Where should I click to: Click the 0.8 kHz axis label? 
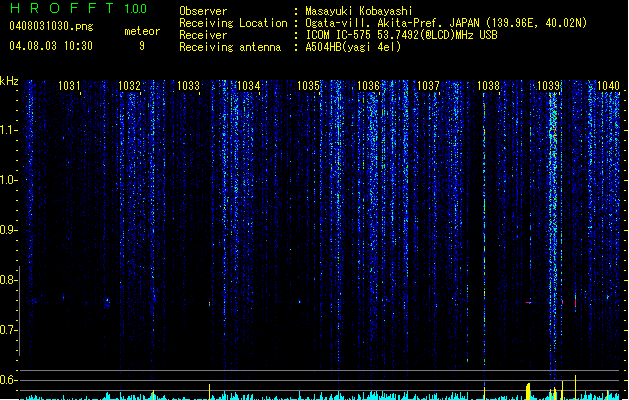[8, 280]
